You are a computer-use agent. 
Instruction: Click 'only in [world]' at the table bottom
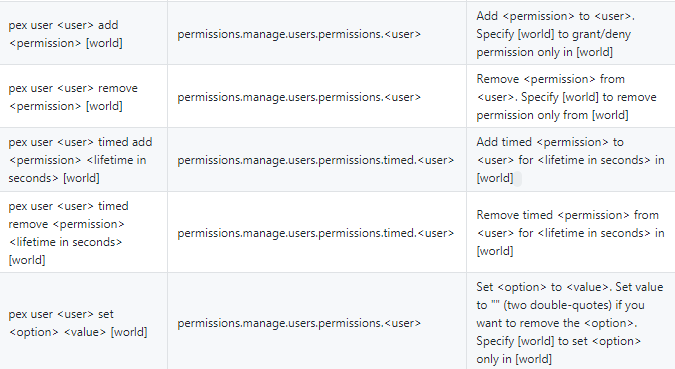(x=514, y=359)
